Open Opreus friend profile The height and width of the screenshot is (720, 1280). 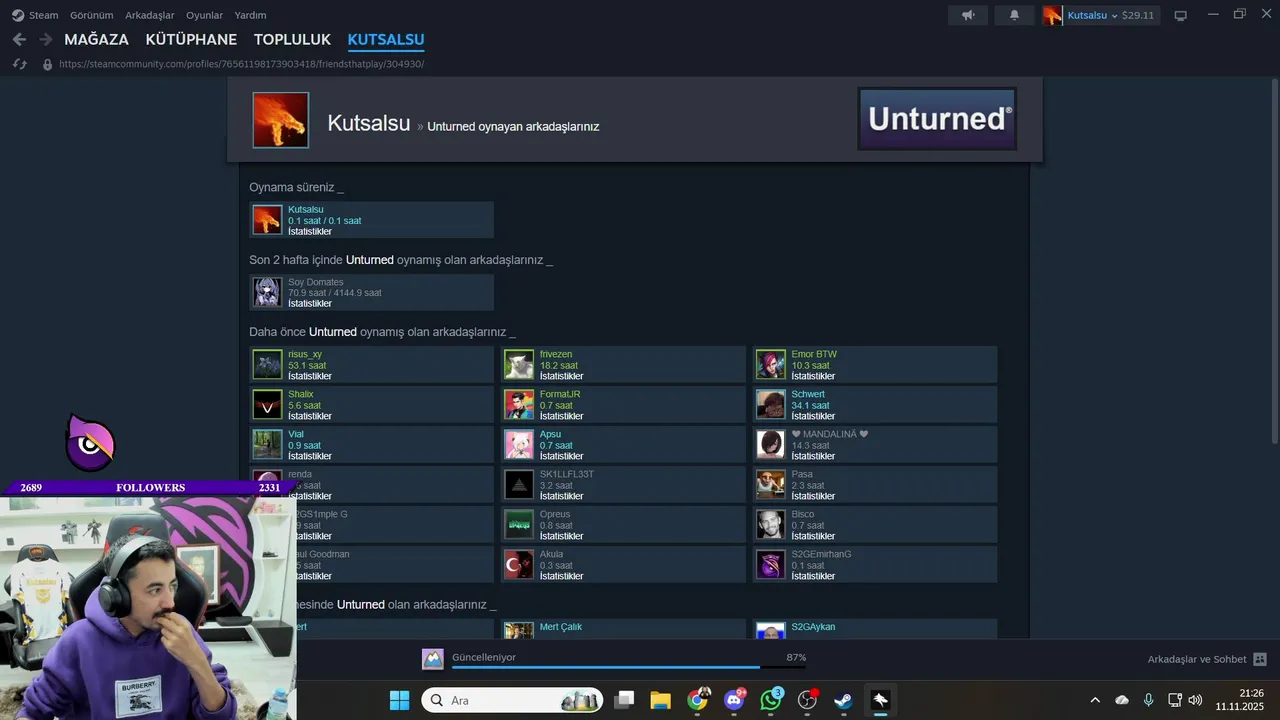pyautogui.click(x=555, y=514)
